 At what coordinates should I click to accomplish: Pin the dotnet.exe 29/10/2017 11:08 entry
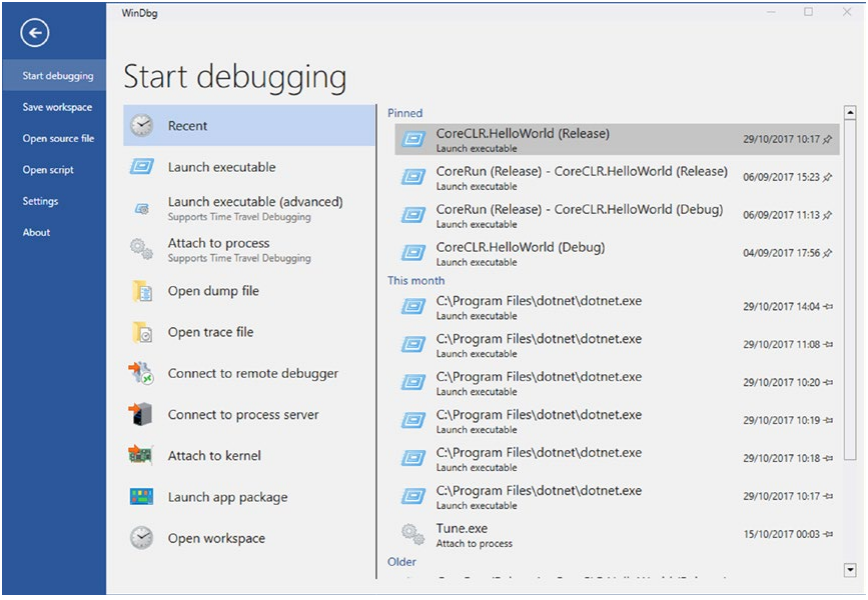pos(828,344)
